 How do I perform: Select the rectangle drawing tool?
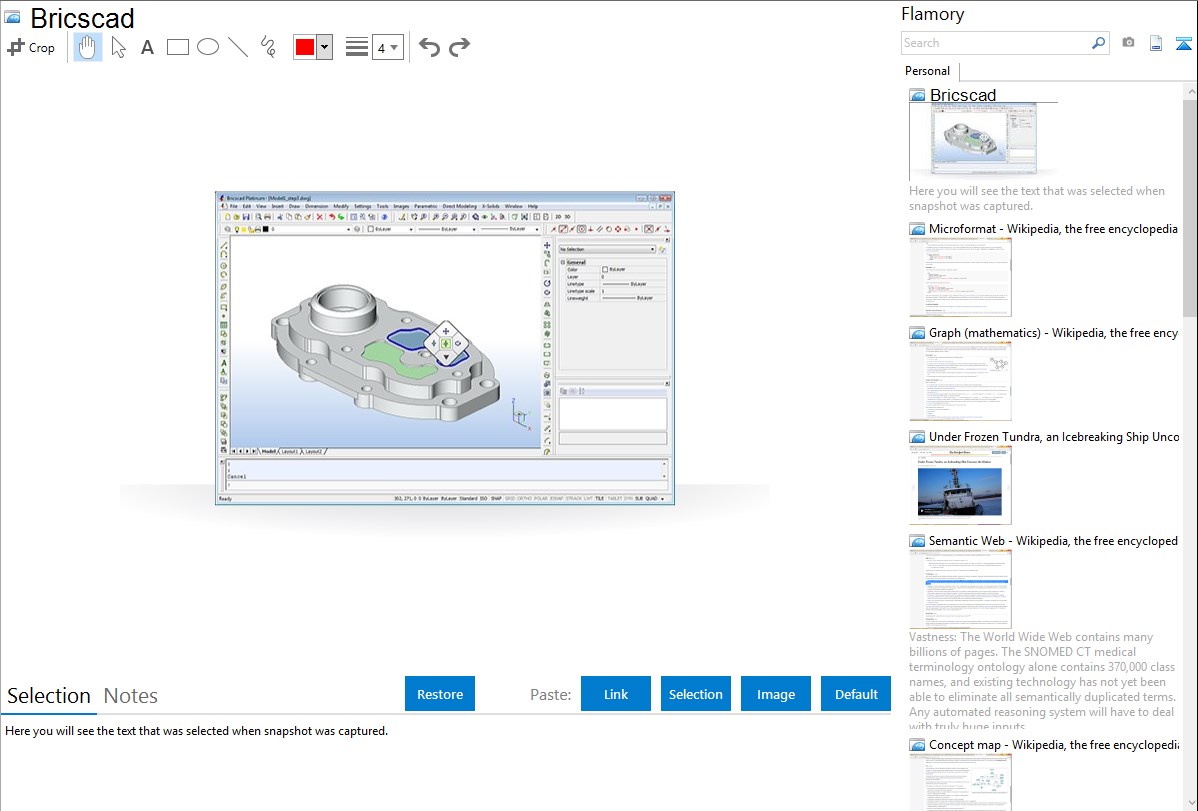[x=177, y=47]
